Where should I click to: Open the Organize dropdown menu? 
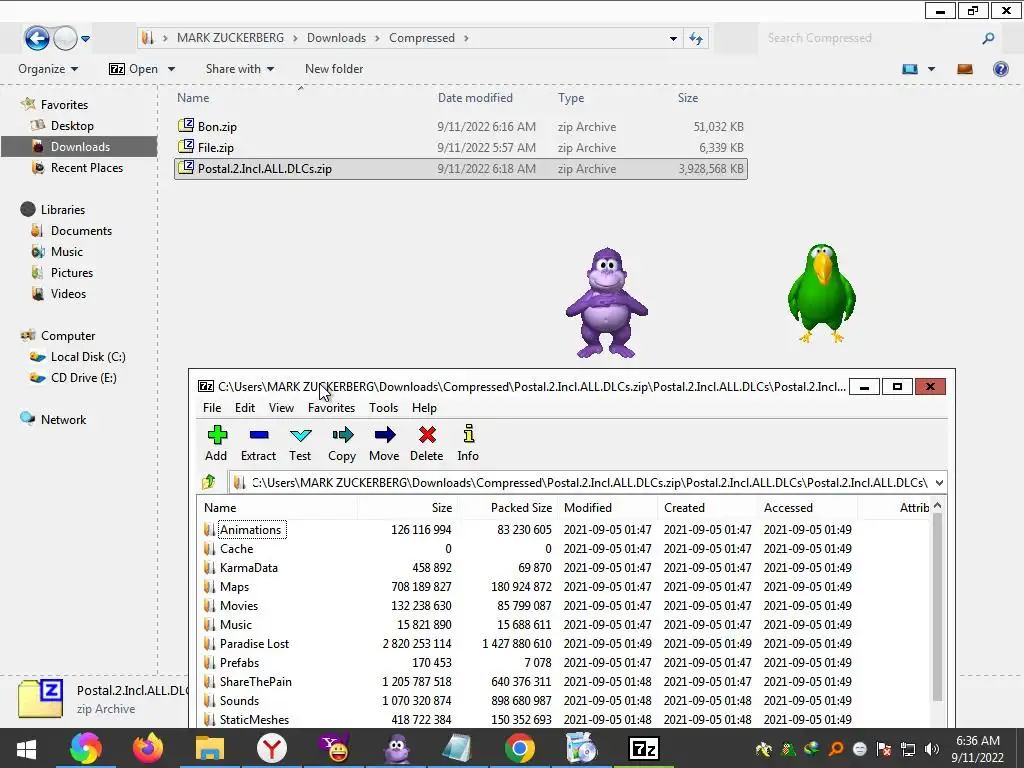tap(48, 69)
